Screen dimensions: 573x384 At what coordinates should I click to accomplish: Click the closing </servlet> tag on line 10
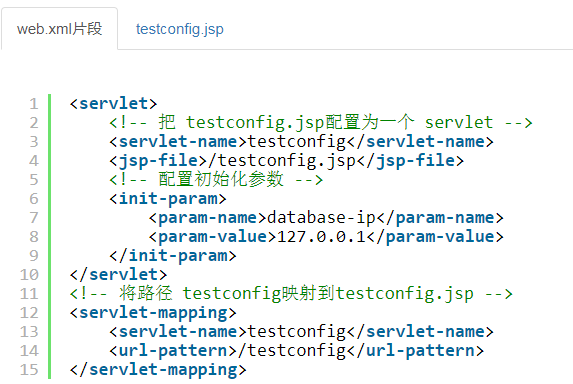[x=118, y=275]
